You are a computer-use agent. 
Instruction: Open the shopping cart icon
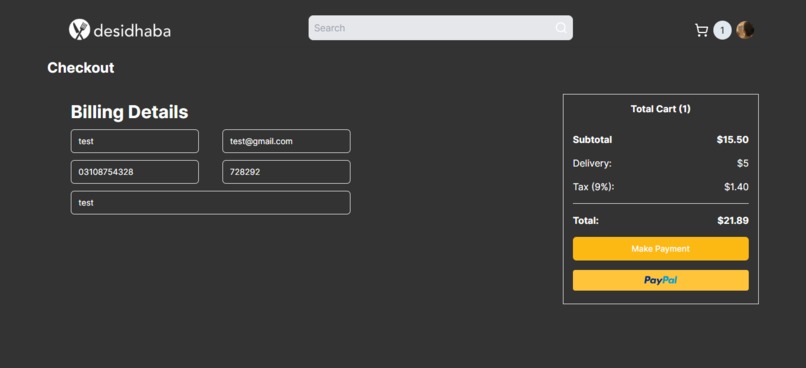tap(701, 30)
